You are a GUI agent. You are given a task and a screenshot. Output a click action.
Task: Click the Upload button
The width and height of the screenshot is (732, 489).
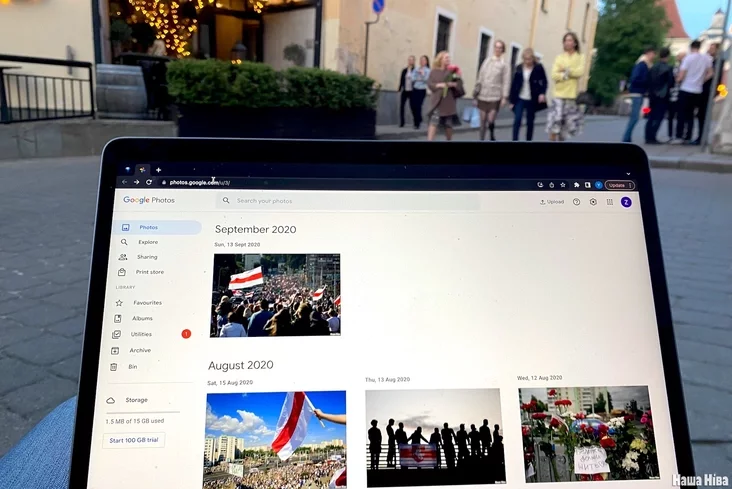click(552, 202)
